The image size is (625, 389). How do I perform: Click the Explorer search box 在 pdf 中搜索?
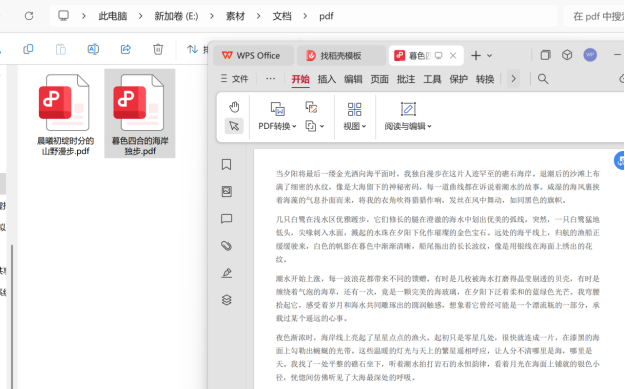pos(594,16)
